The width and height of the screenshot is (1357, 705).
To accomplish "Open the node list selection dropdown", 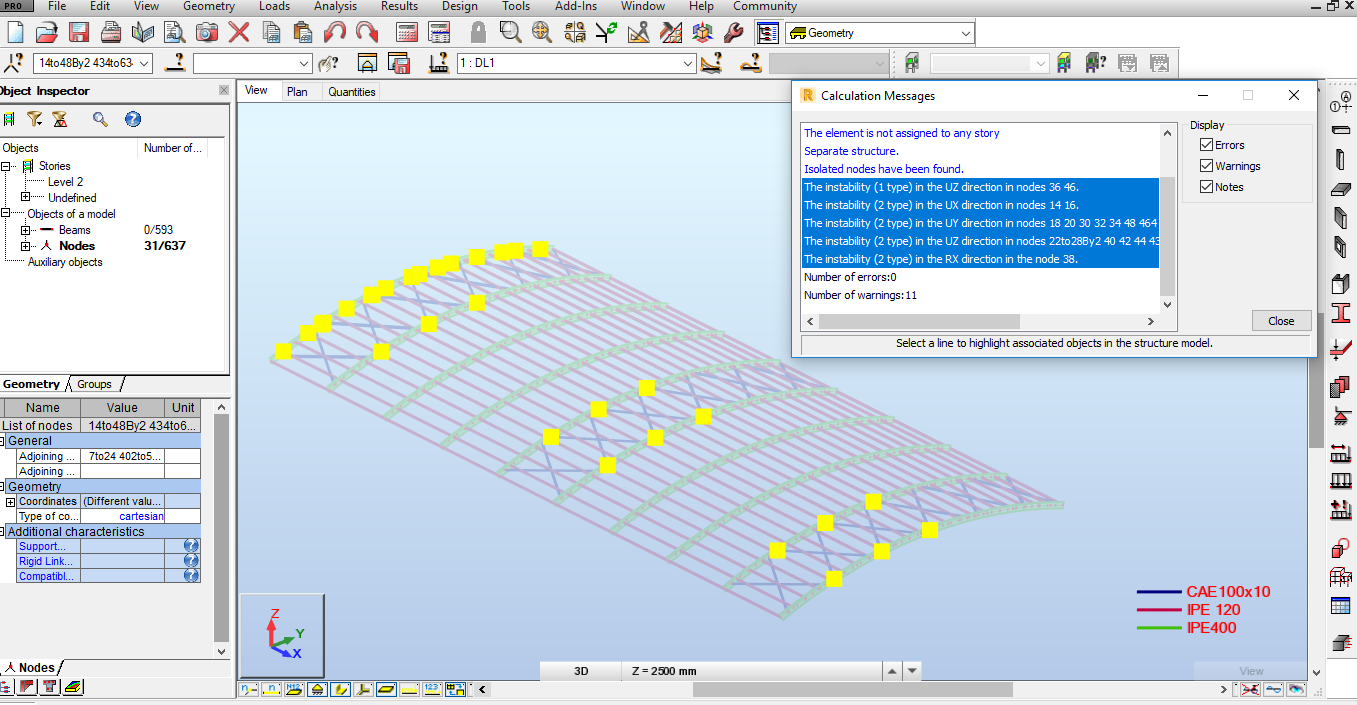I will tap(145, 63).
